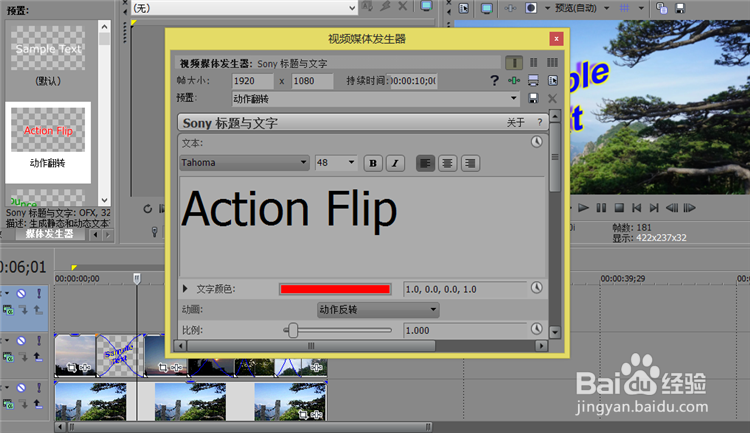Viewport: 750px width, 433px height.
Task: Click the green plug-in chain icon in dialog
Action: click(514, 80)
